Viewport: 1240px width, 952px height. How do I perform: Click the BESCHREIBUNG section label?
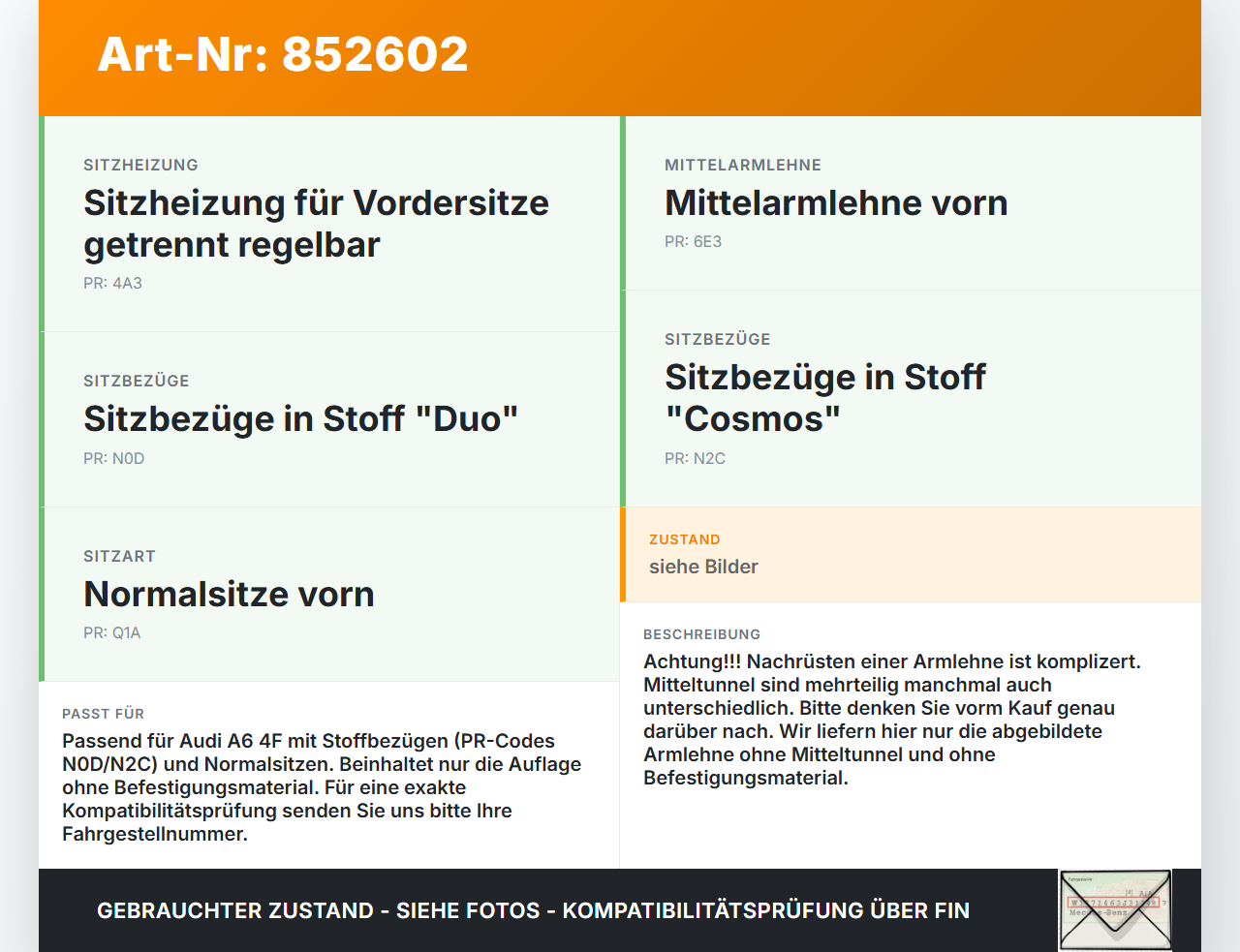click(701, 634)
